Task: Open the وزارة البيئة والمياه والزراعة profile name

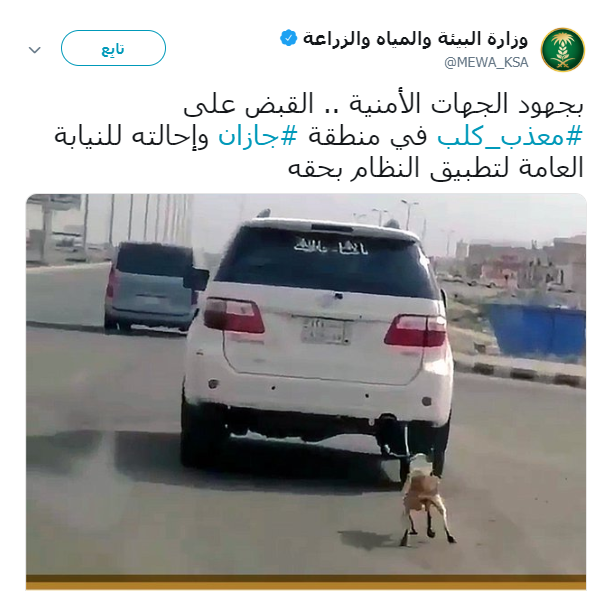Action: (x=415, y=39)
